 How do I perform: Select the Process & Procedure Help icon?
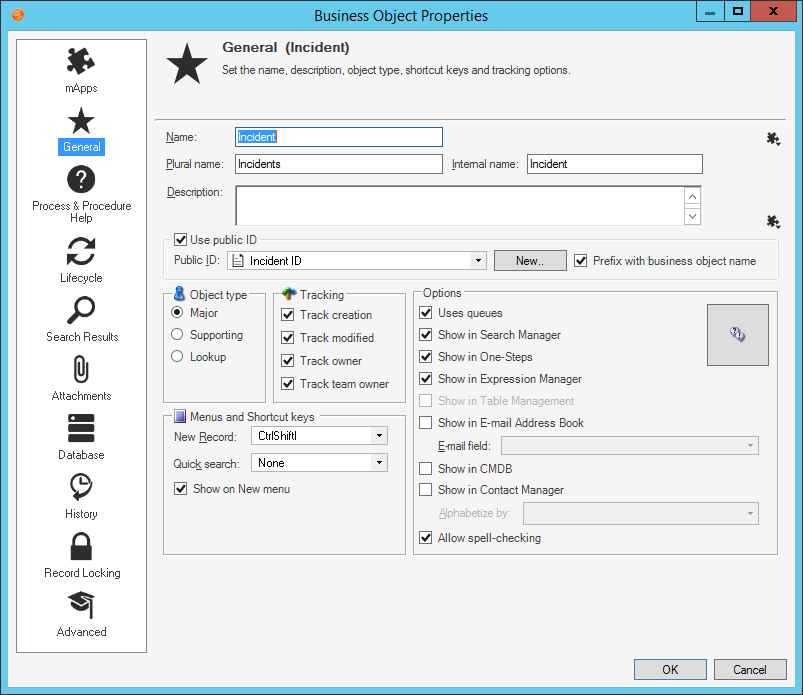(81, 180)
